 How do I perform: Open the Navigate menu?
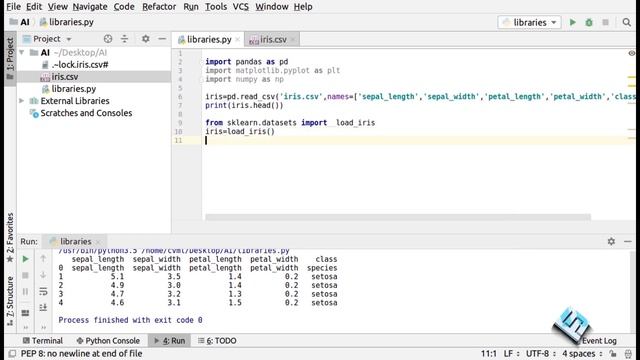pos(90,7)
